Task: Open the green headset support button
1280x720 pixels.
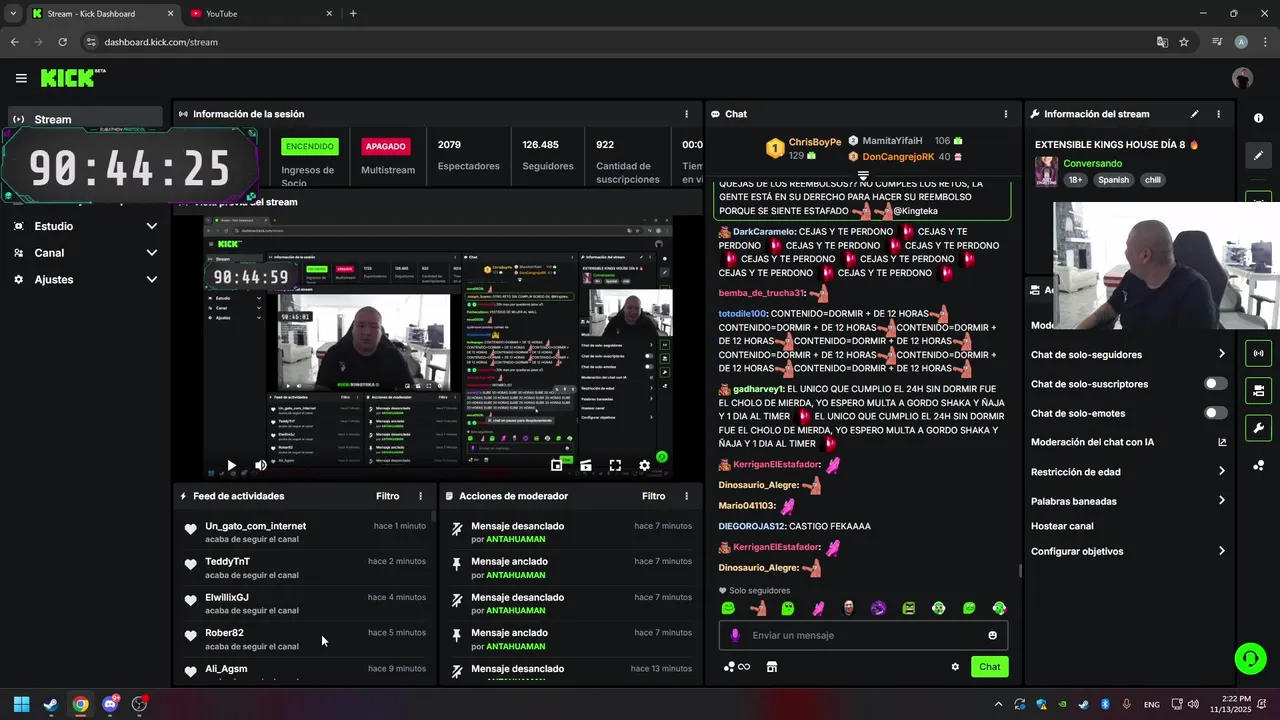Action: pos(1250,658)
